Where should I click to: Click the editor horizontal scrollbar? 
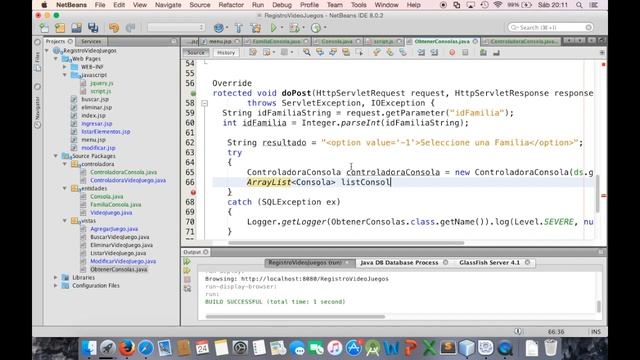tap(346, 243)
